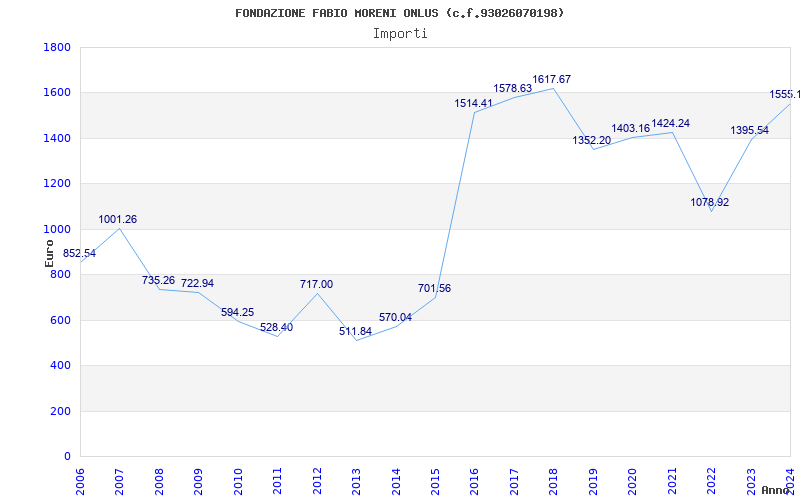The image size is (800, 500).
Task: Click year 2021 on the x-axis
Action: (670, 478)
